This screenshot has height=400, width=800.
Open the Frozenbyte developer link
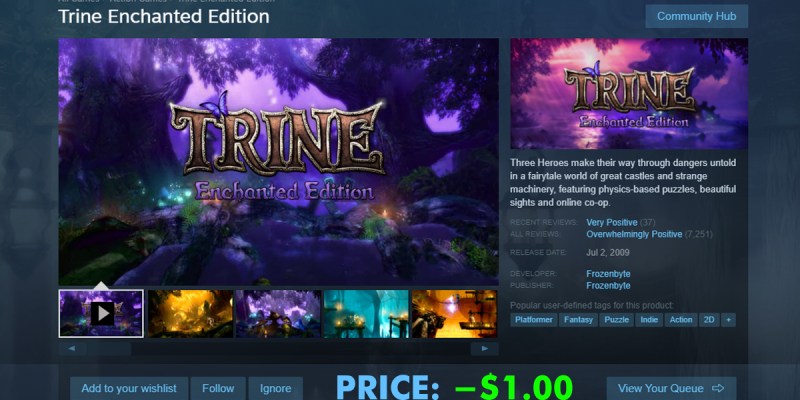[608, 274]
